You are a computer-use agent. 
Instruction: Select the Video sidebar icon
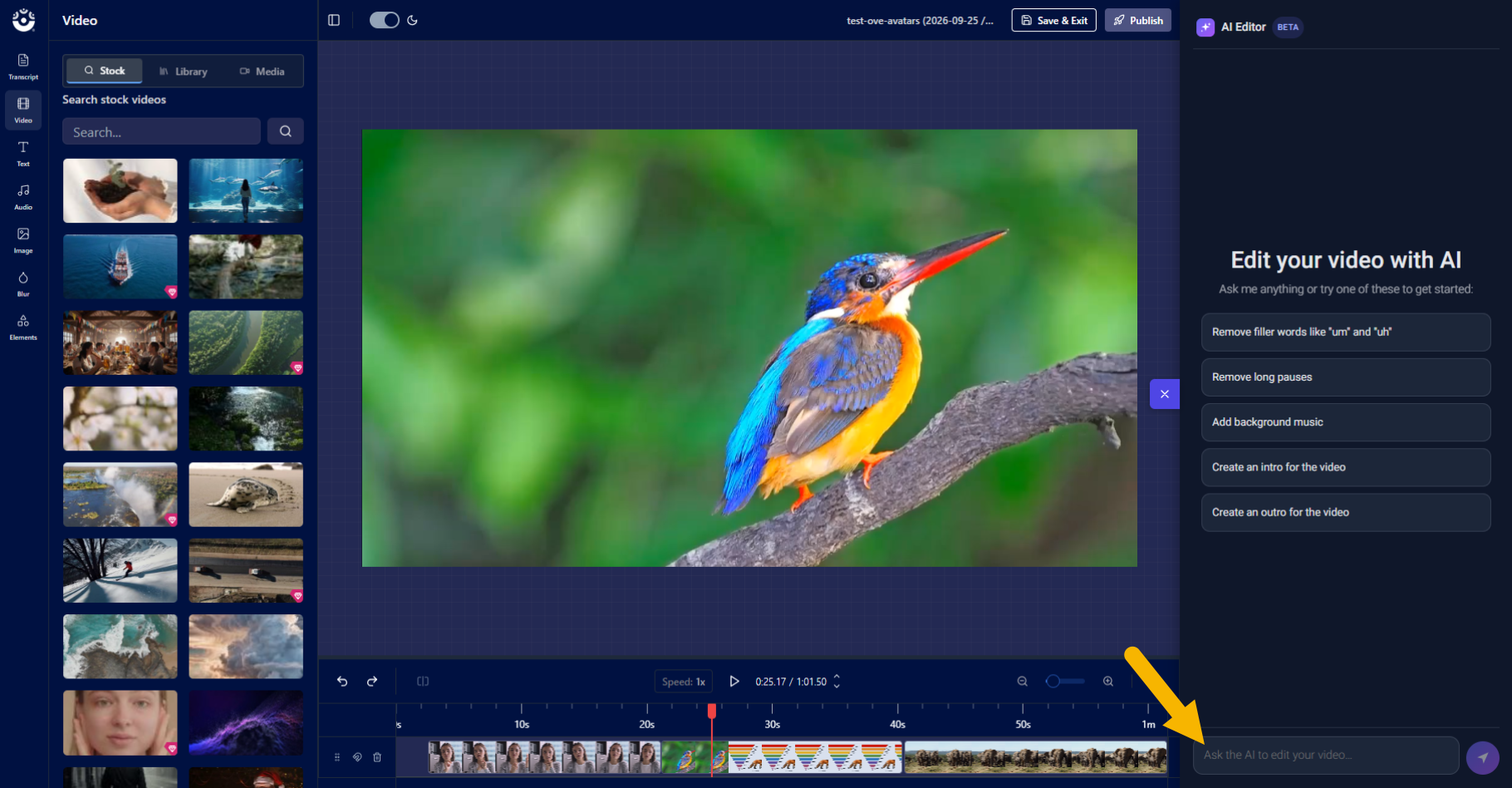tap(23, 110)
